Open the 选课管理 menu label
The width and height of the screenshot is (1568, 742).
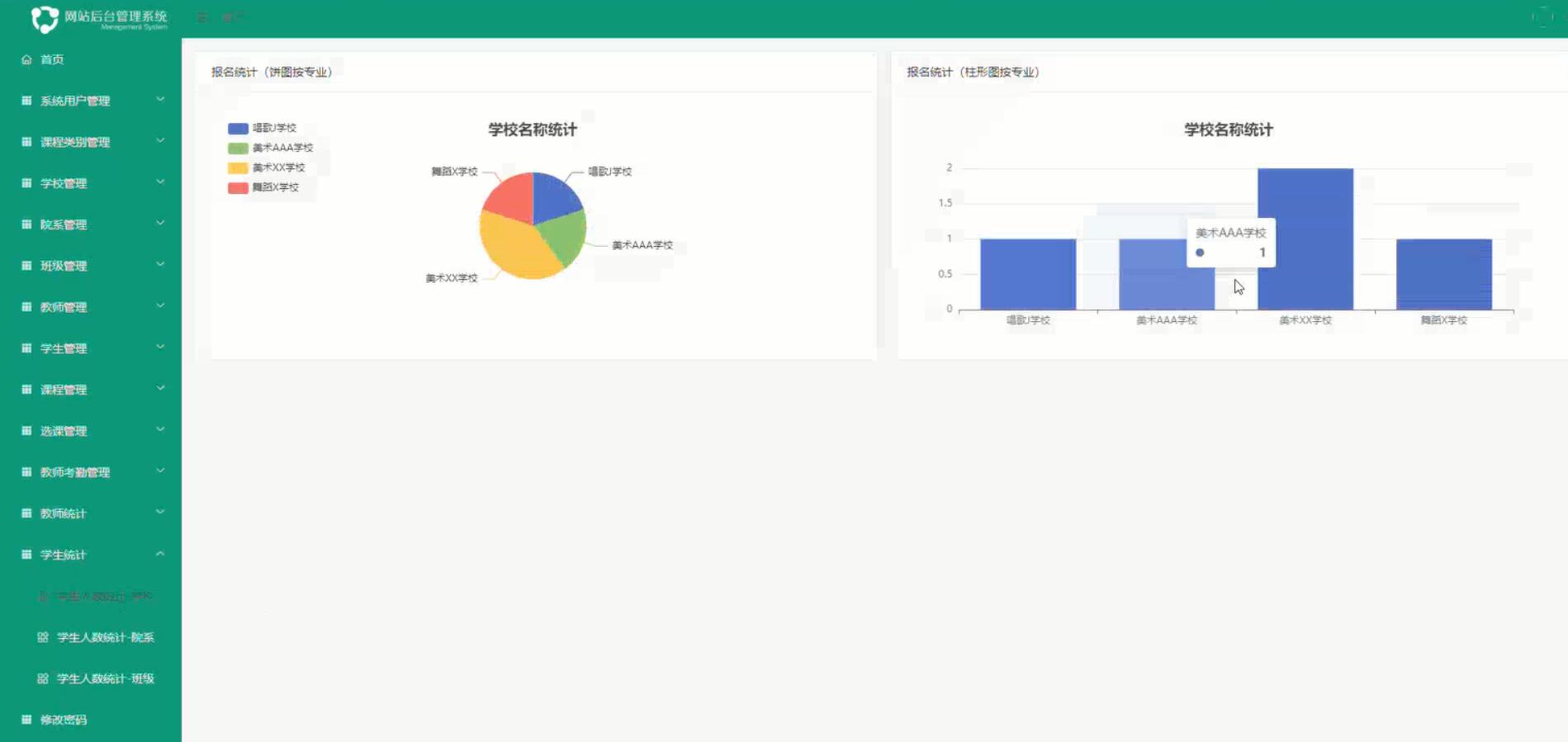point(64,431)
